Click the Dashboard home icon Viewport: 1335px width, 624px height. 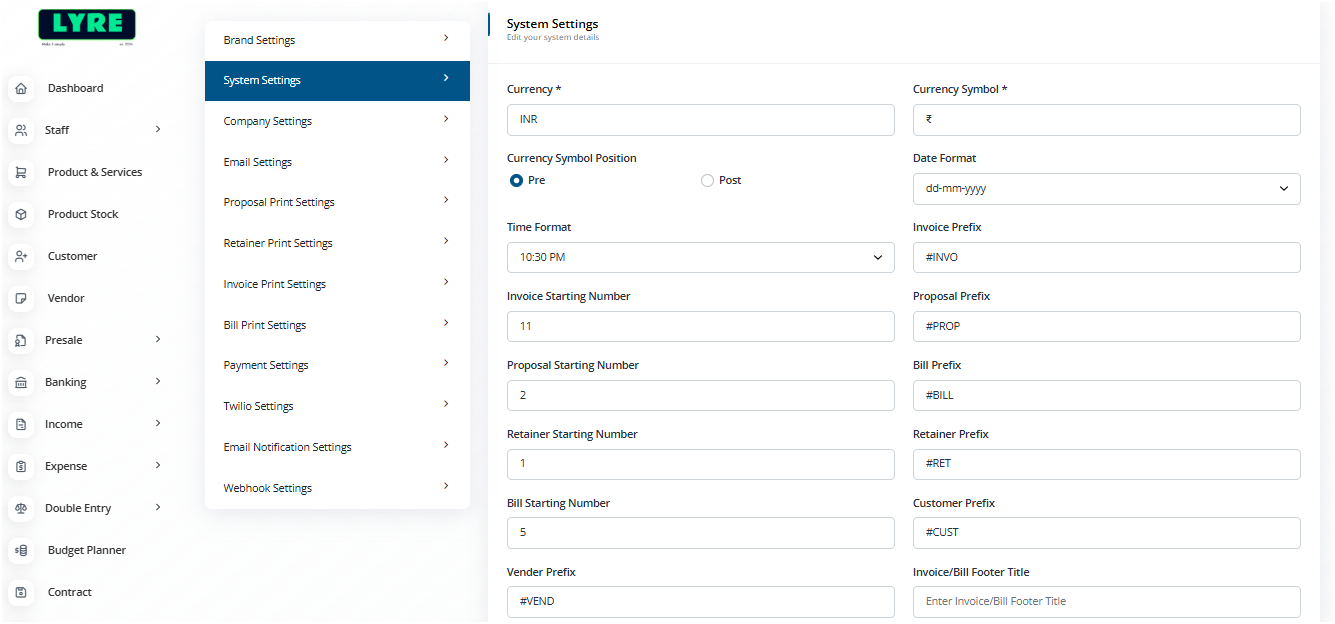tap(21, 89)
